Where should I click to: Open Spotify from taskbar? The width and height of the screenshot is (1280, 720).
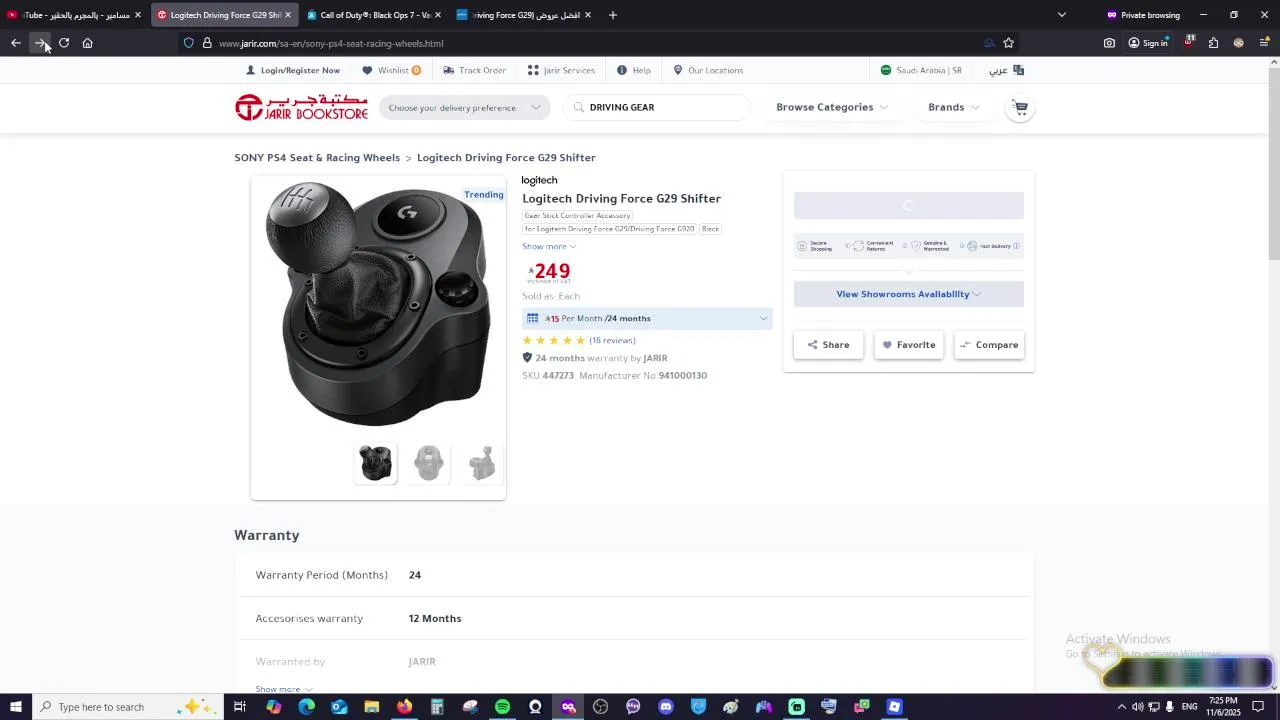[x=503, y=707]
